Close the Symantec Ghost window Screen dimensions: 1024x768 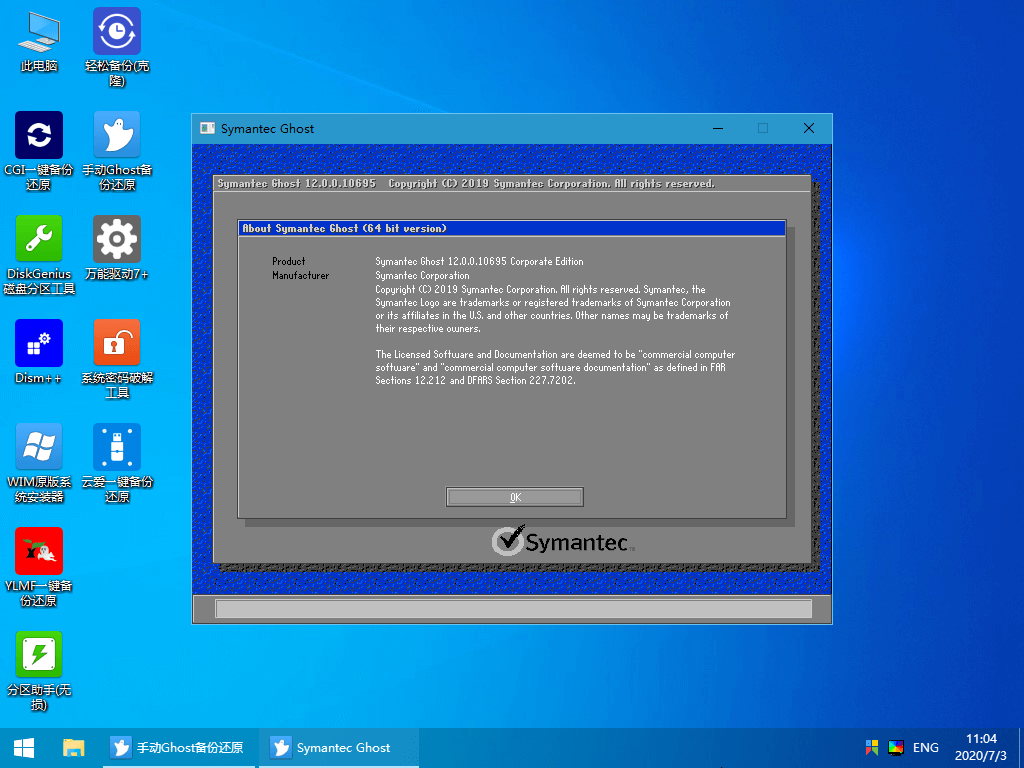(x=808, y=128)
